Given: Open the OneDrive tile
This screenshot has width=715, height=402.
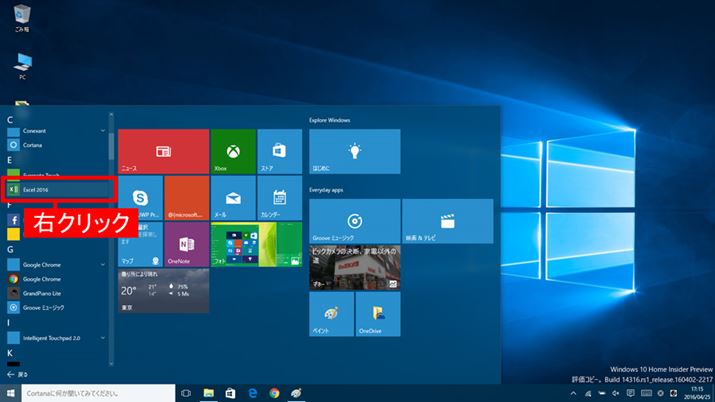Looking at the screenshot, I should pos(377,313).
